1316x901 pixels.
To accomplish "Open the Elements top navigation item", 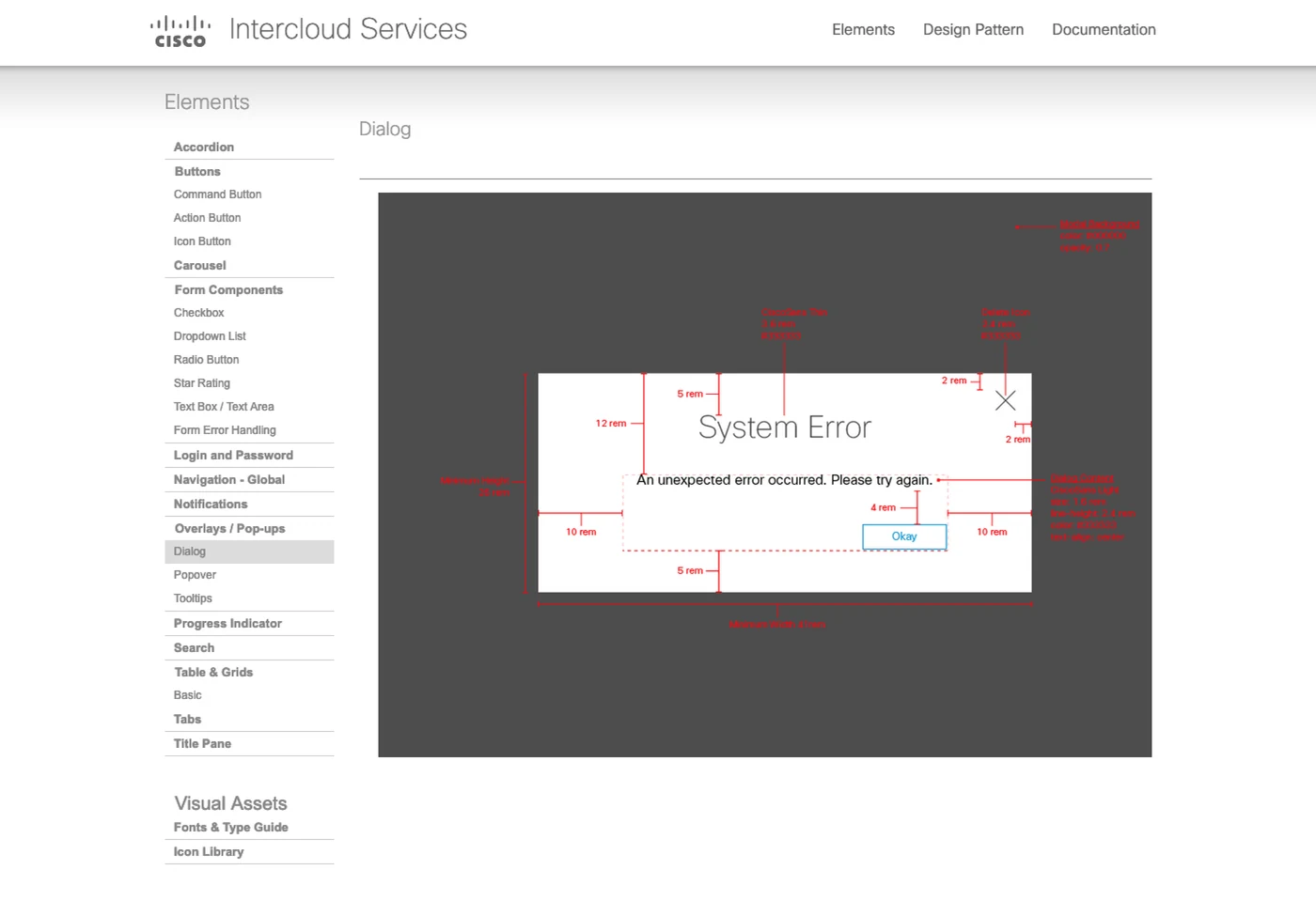I will tap(863, 30).
